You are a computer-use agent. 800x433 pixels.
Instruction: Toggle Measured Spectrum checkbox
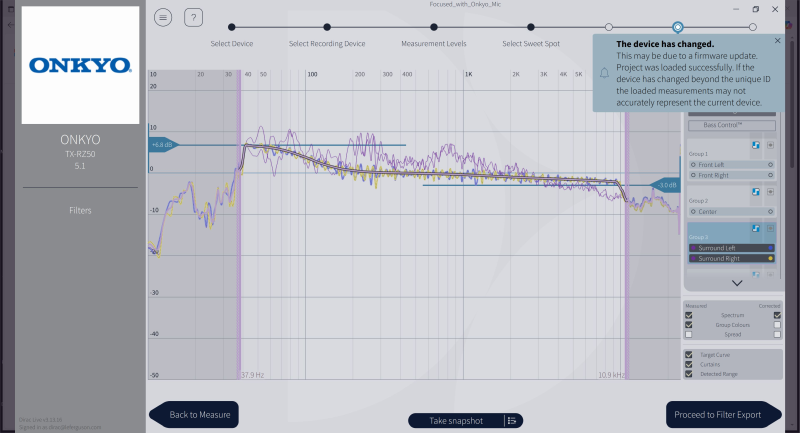click(688, 315)
